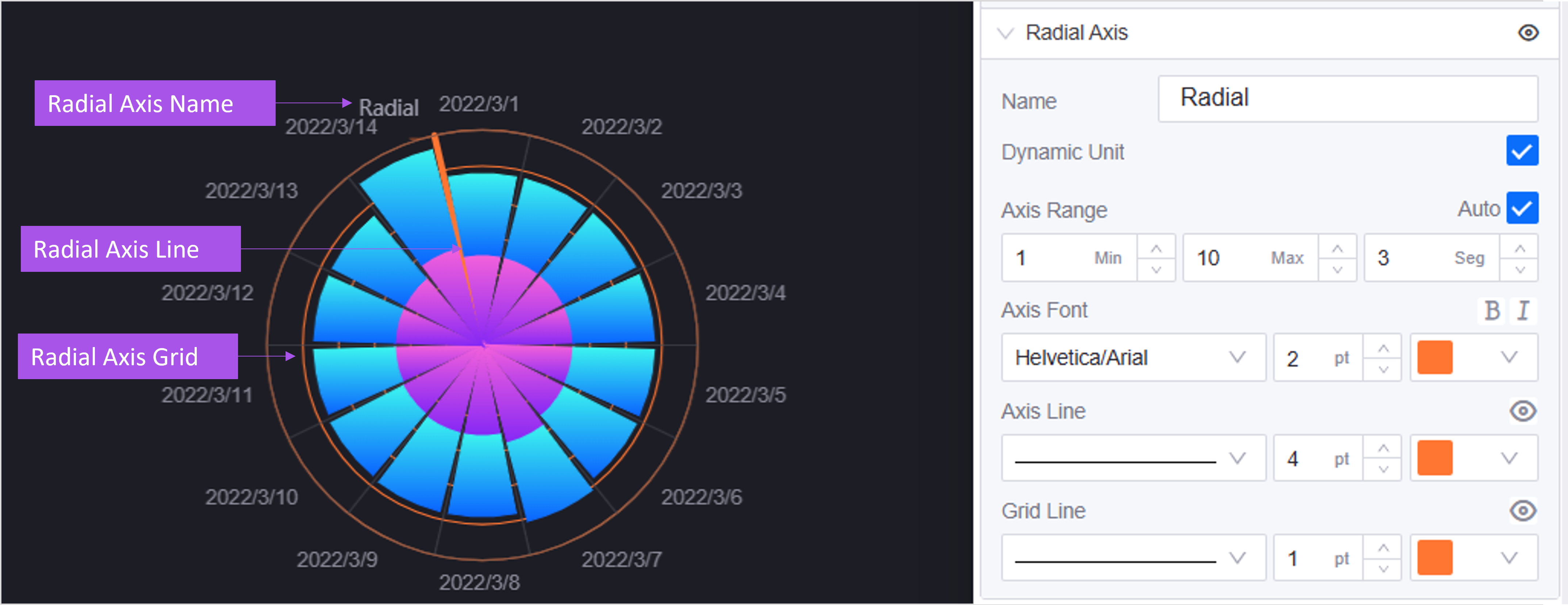The height and width of the screenshot is (605, 1568).
Task: Click the Min axis range field
Action: 1069,258
